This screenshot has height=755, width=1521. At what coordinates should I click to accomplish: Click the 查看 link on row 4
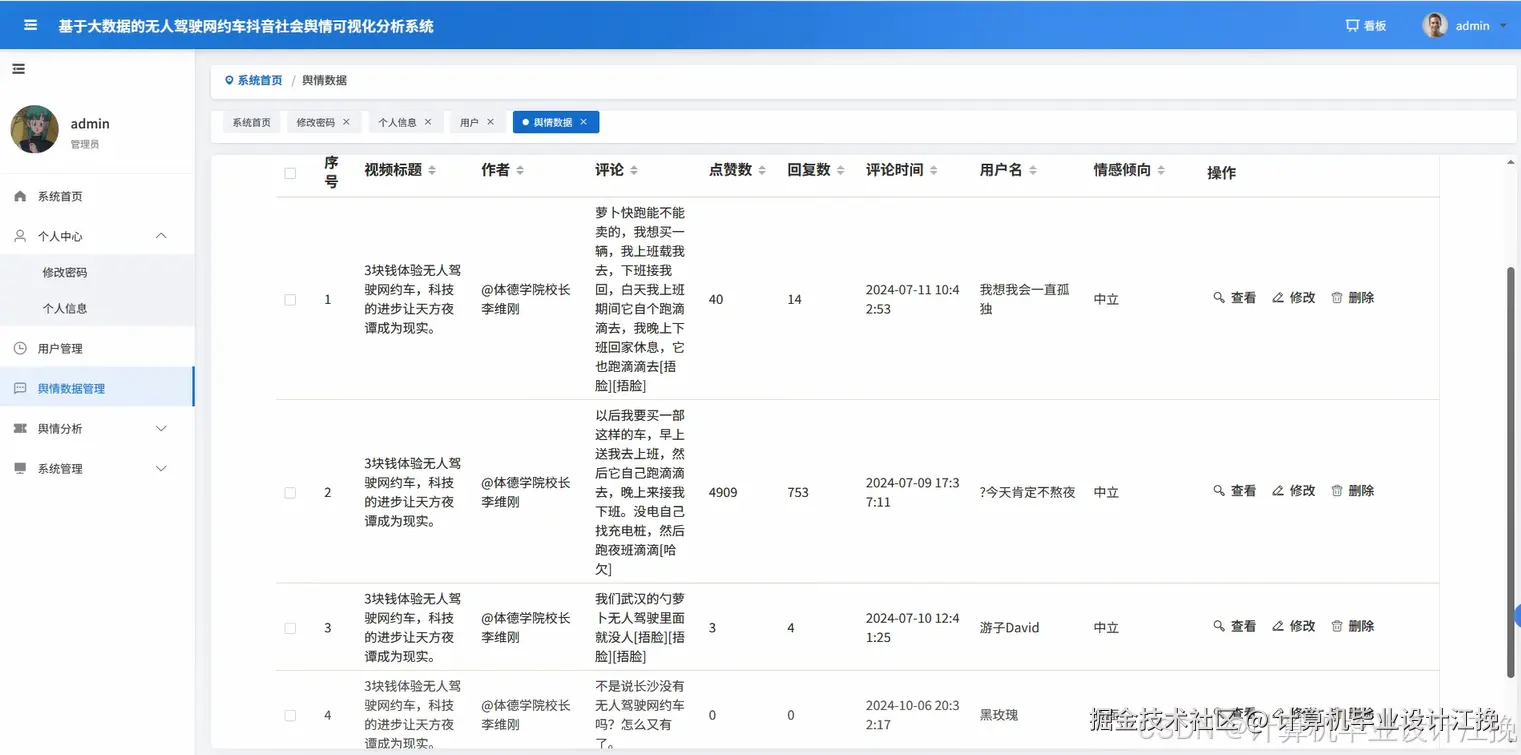1241,713
